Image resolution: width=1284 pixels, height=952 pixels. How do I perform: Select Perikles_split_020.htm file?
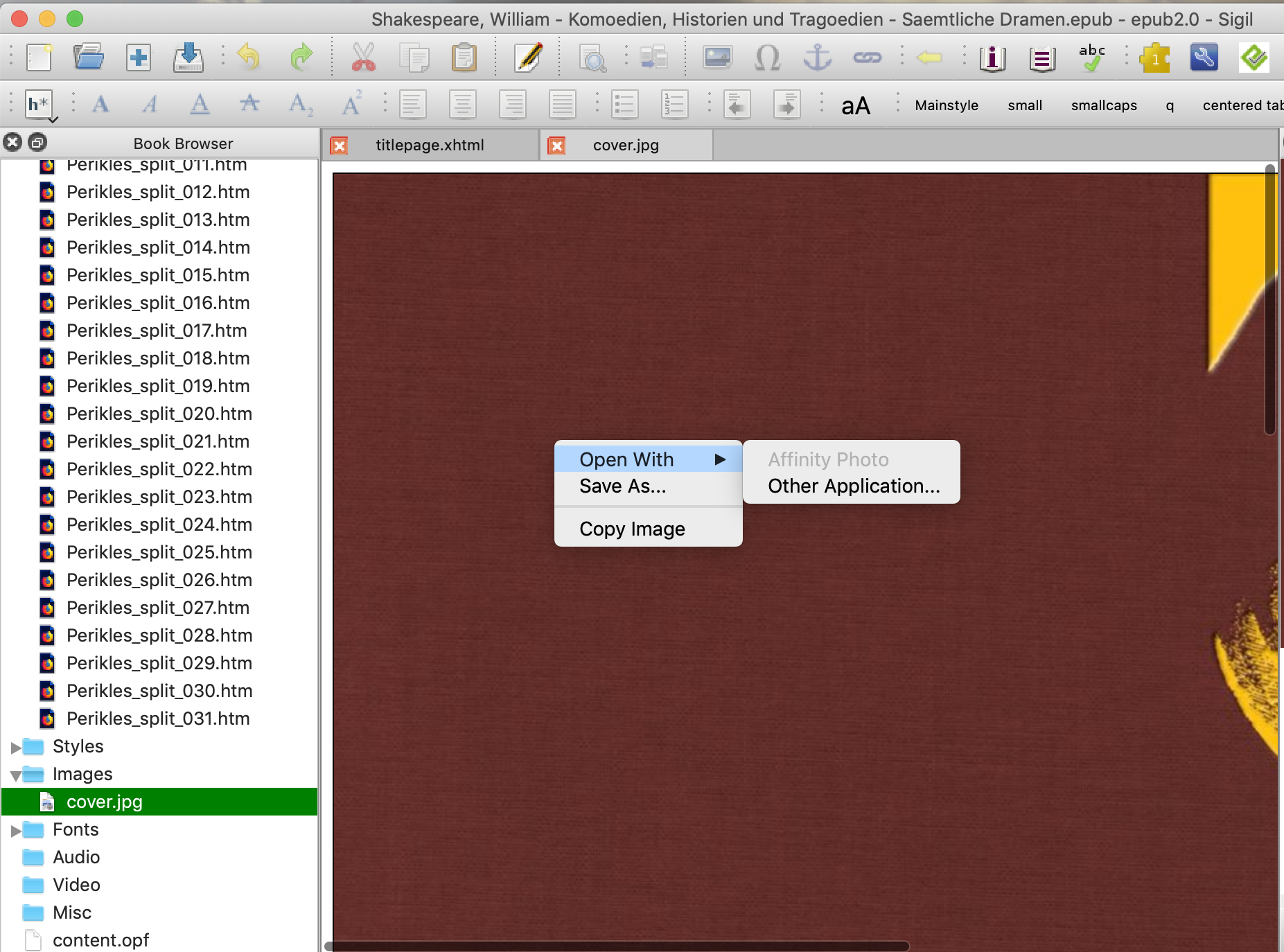coord(159,414)
